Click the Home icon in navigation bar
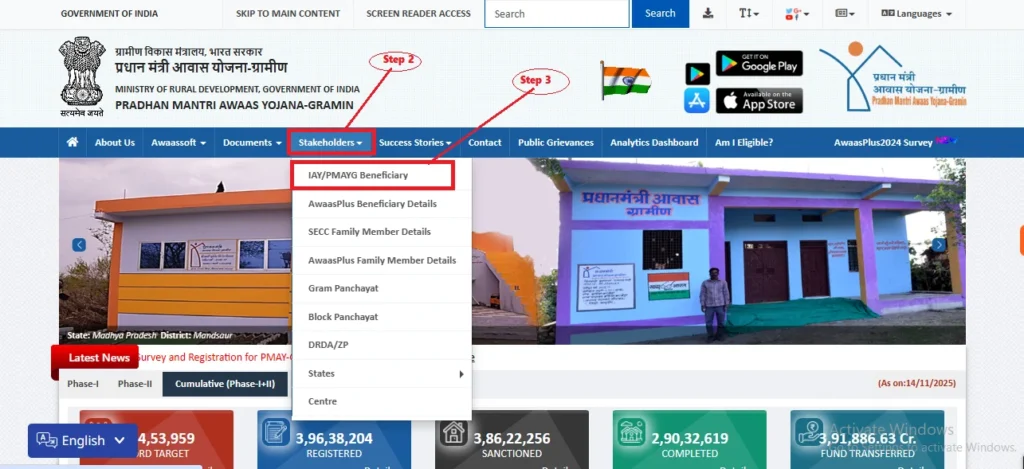The height and width of the screenshot is (469, 1024). coord(72,142)
